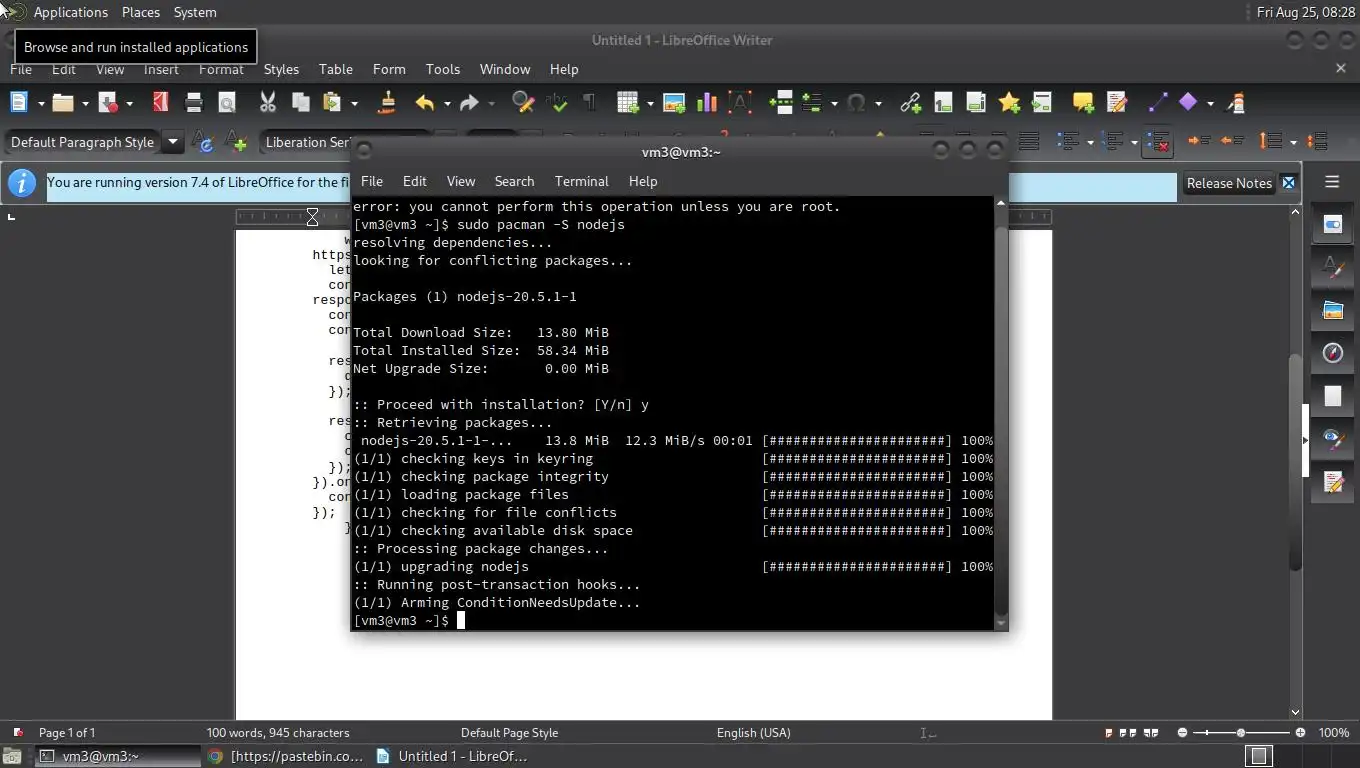Click the Open folder icon in Writer toolbar
1360x768 pixels.
(63, 102)
